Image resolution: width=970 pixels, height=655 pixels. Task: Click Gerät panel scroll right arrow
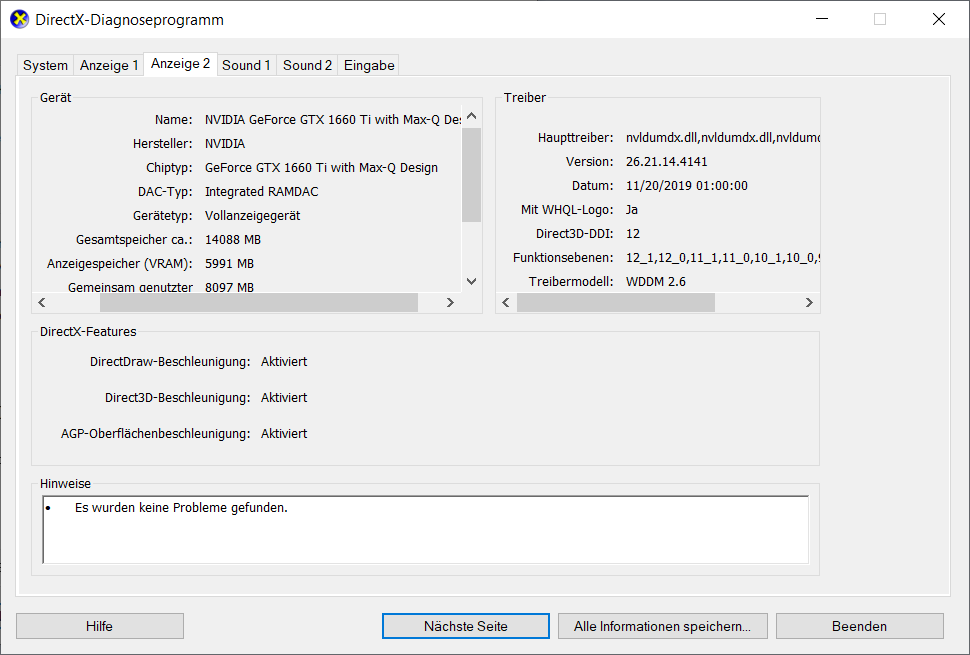tap(450, 302)
